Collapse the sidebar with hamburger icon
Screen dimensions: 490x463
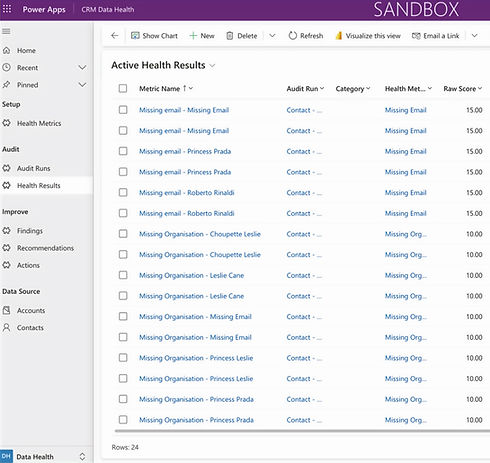coord(6,31)
